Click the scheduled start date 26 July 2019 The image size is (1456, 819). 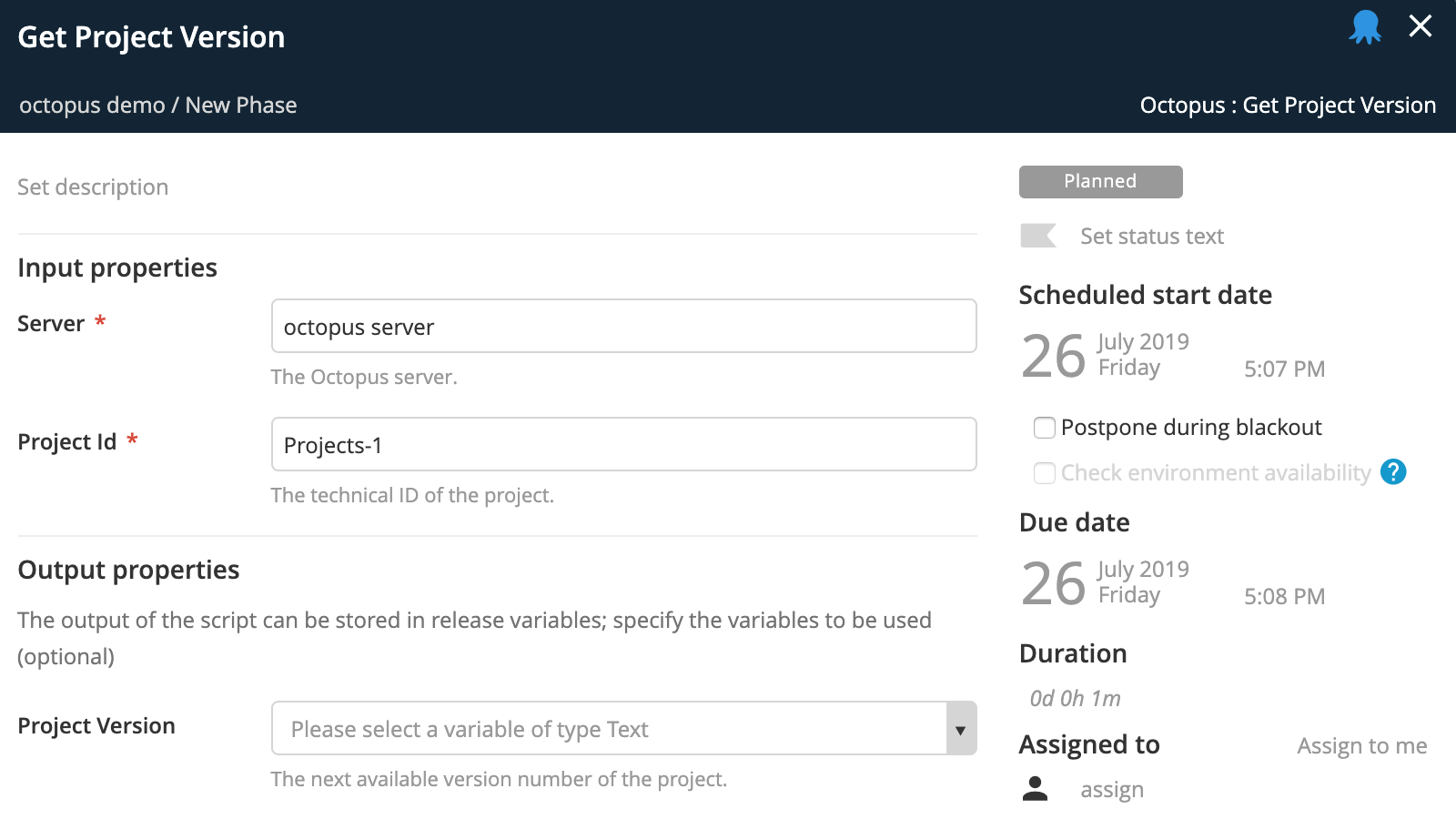(x=1105, y=355)
